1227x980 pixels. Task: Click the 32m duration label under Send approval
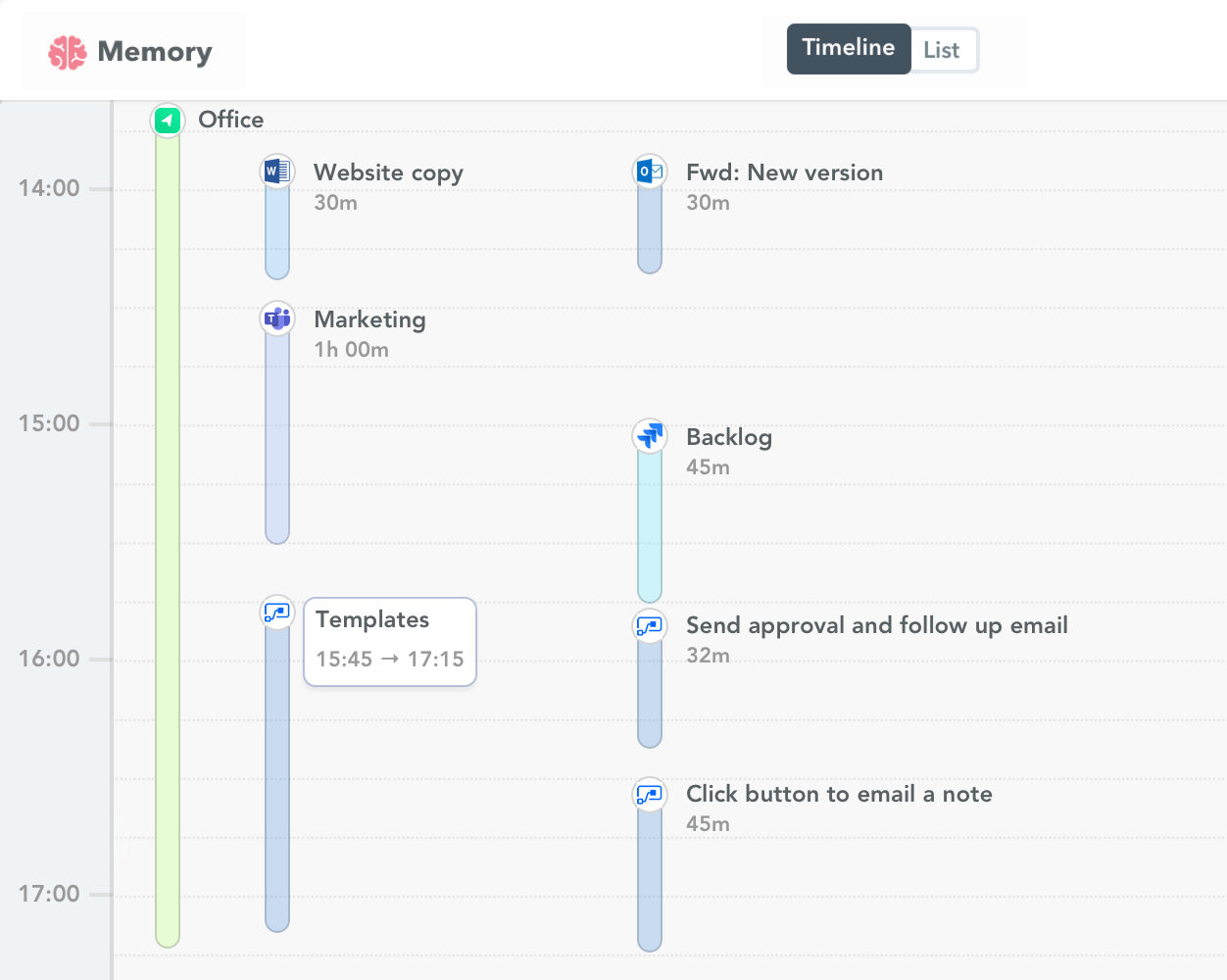708,656
